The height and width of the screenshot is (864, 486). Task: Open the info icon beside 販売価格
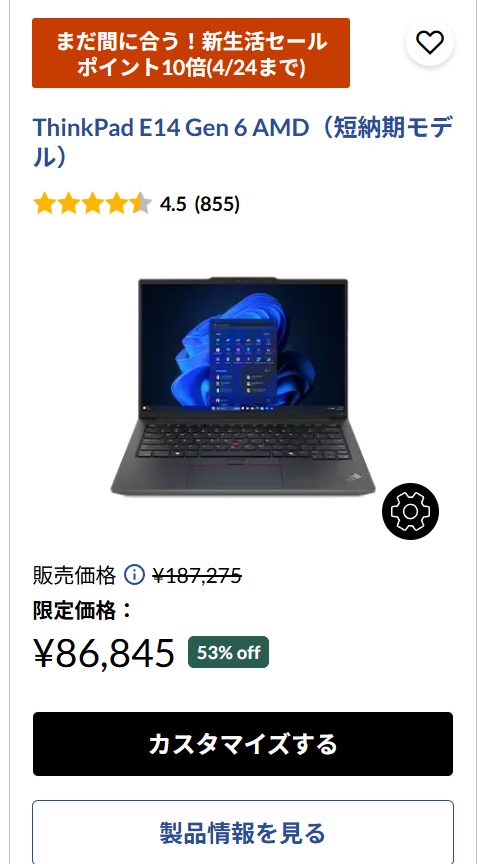coord(134,575)
